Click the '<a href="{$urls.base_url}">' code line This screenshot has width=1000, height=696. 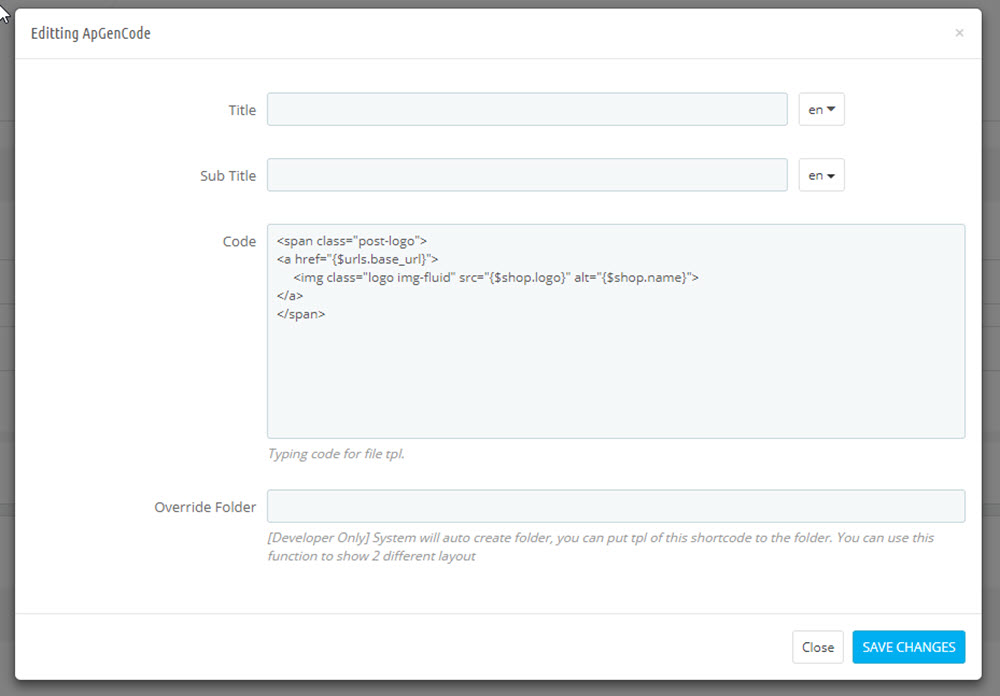tap(357, 259)
